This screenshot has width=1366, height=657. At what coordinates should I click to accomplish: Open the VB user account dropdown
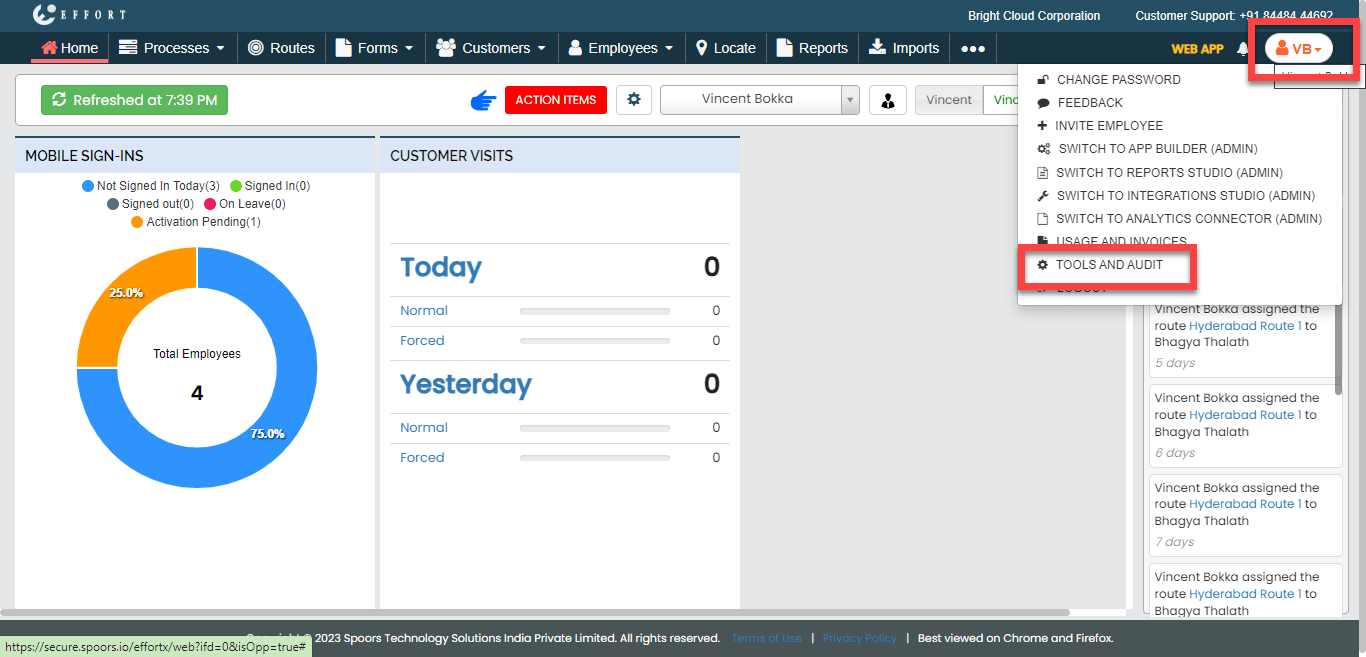1299,47
